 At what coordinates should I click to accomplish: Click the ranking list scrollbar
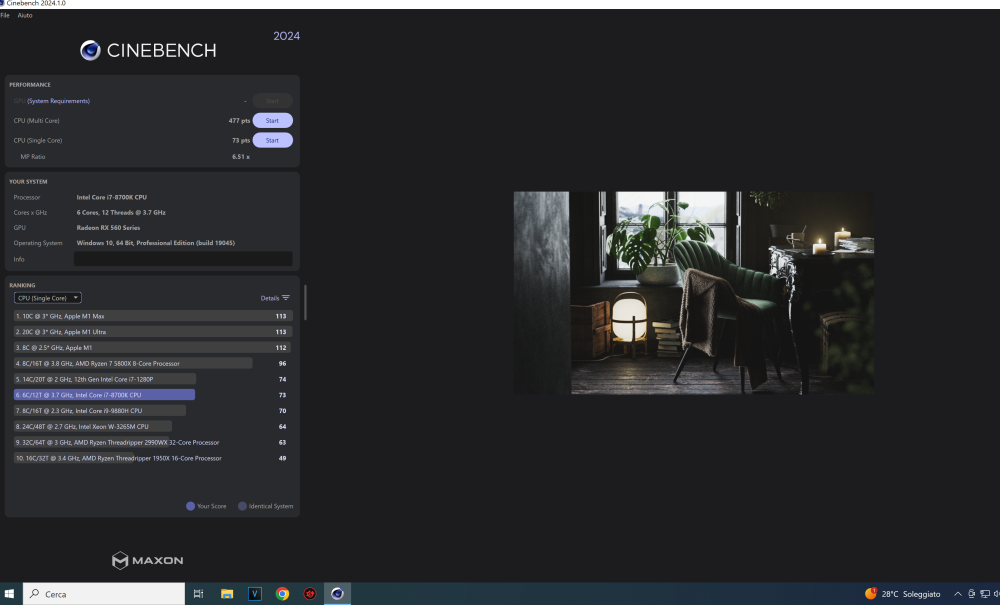[x=305, y=302]
